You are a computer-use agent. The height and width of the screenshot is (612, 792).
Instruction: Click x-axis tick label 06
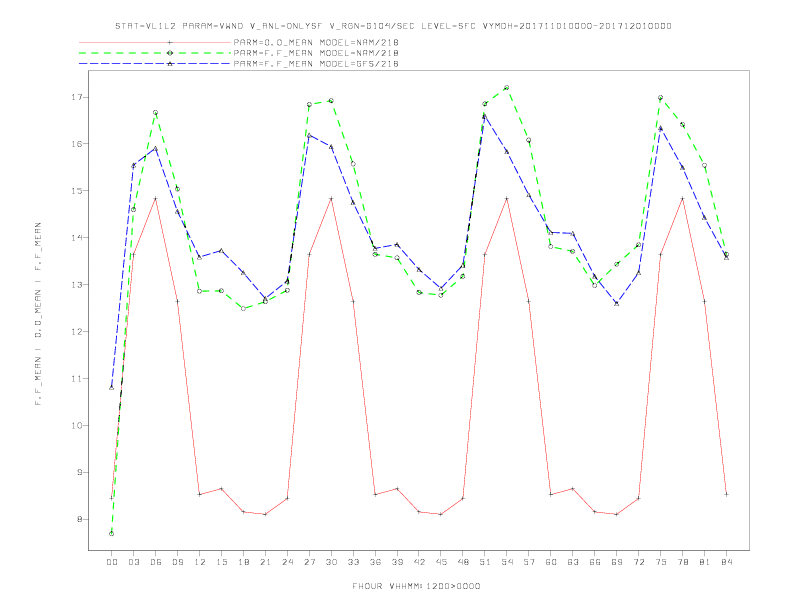[x=156, y=562]
